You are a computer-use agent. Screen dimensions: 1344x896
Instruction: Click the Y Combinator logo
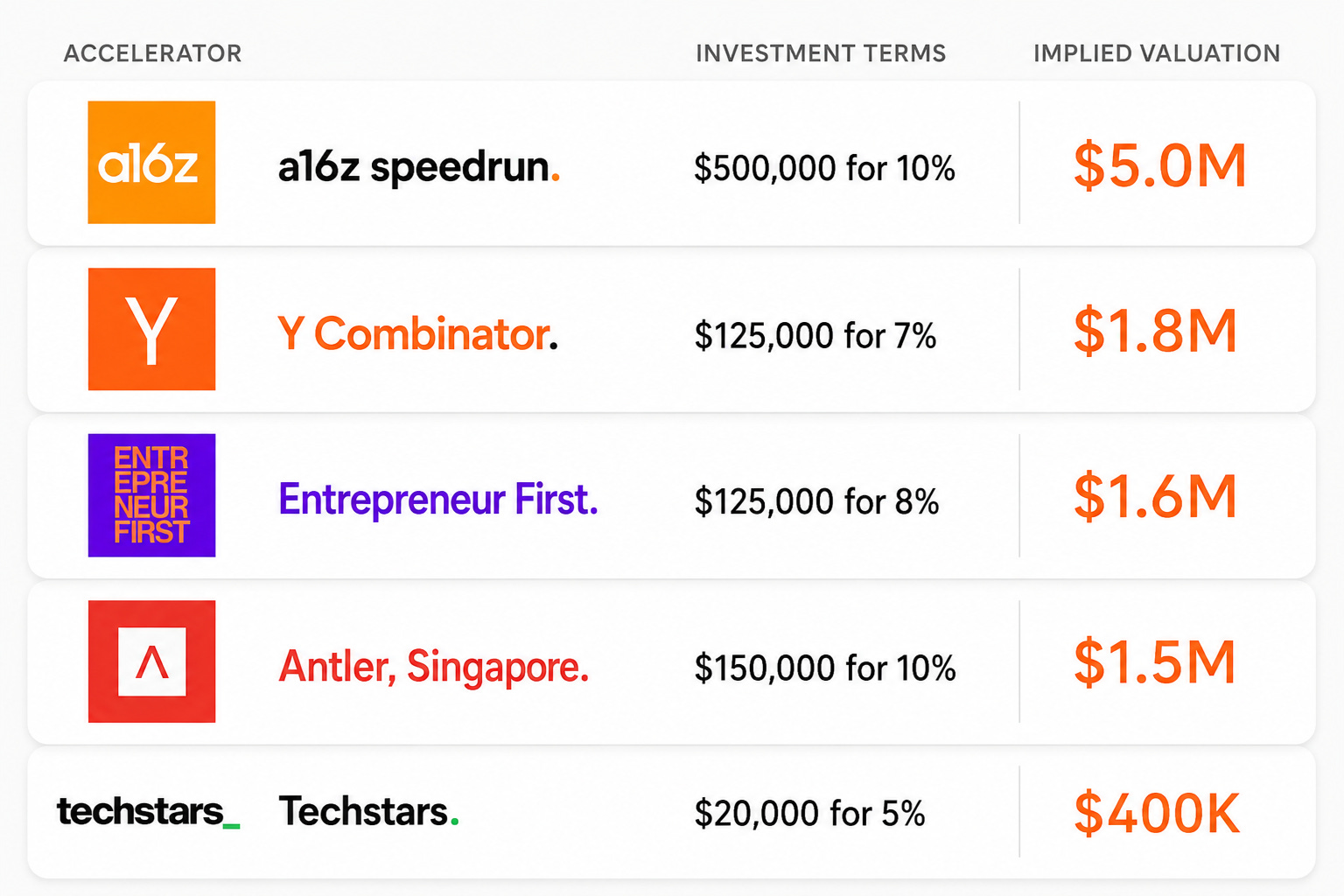(x=151, y=329)
